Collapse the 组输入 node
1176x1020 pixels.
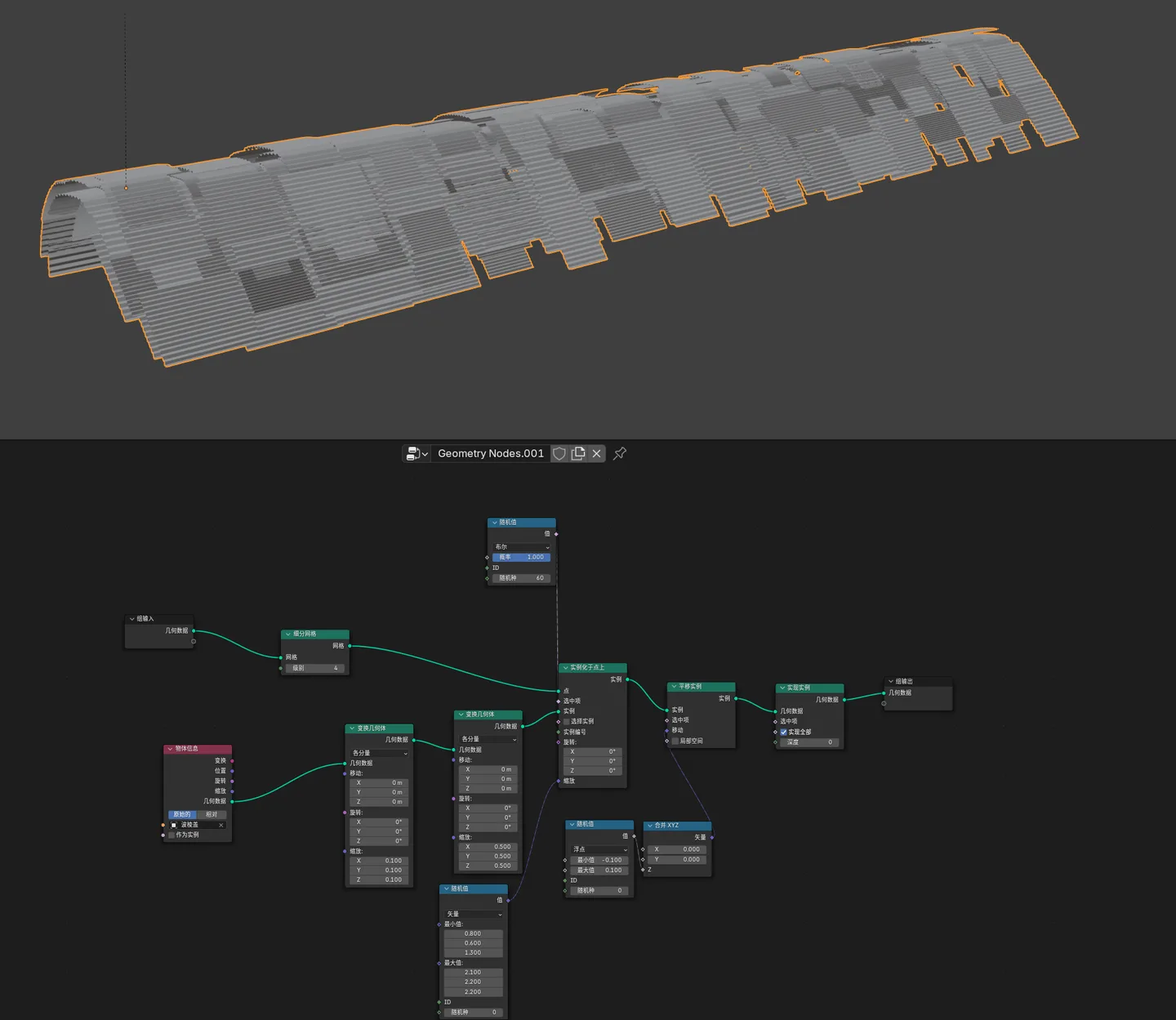point(132,619)
